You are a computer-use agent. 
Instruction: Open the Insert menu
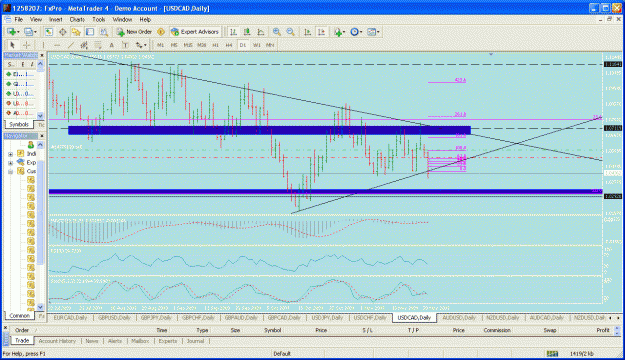click(x=55, y=20)
